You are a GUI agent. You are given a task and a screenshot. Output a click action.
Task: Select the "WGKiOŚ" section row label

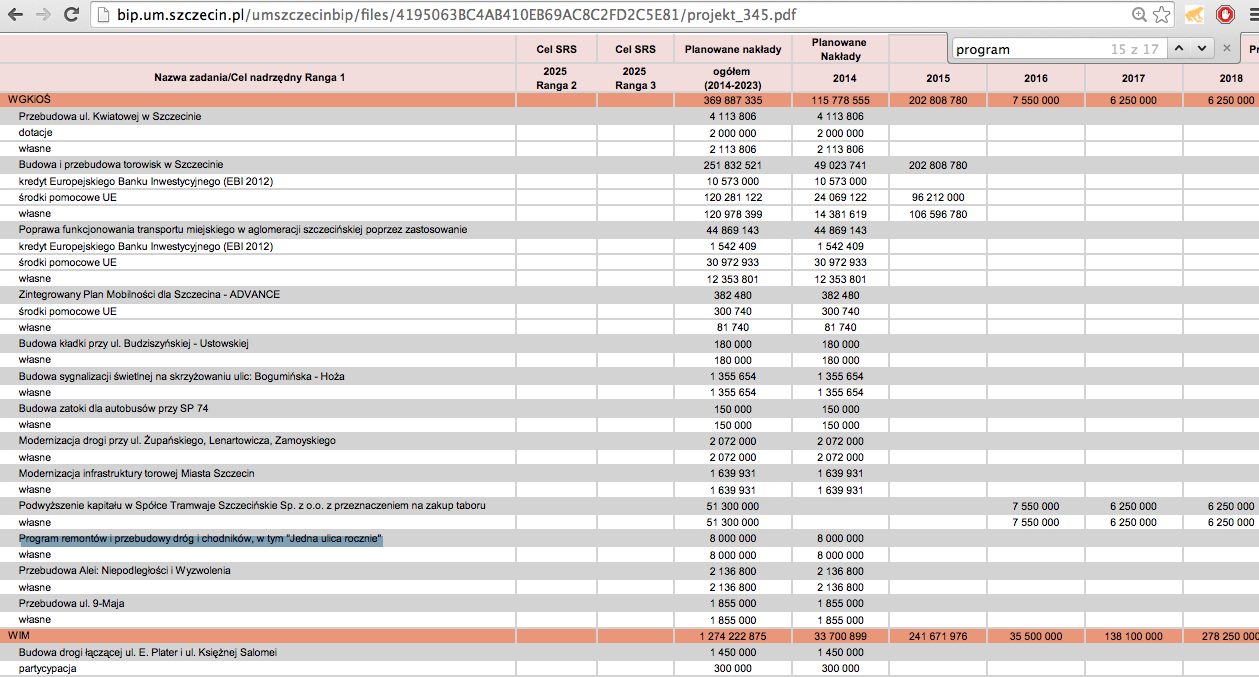coord(29,100)
